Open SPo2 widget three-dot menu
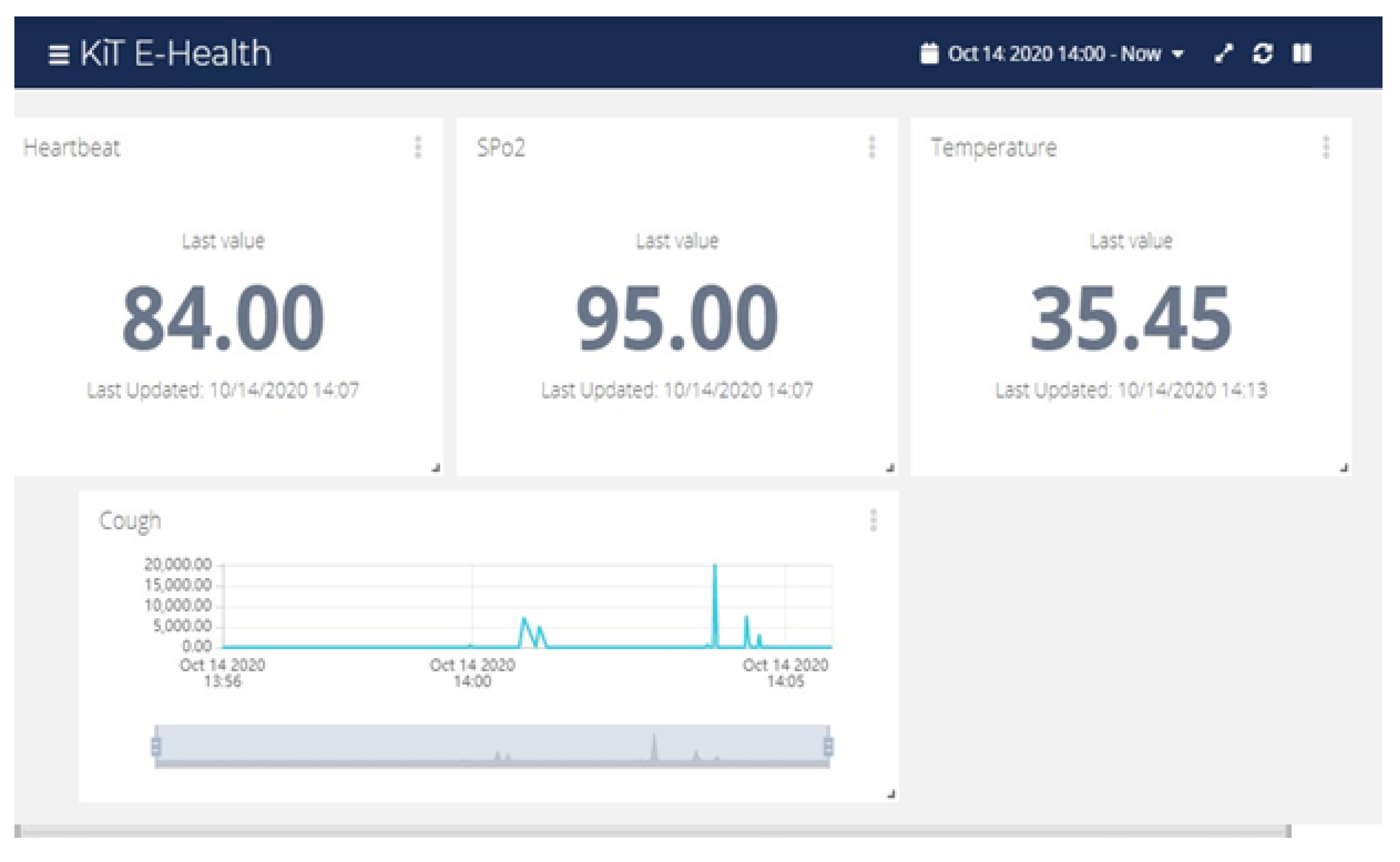Screen dimensions: 1400x862 click(872, 147)
